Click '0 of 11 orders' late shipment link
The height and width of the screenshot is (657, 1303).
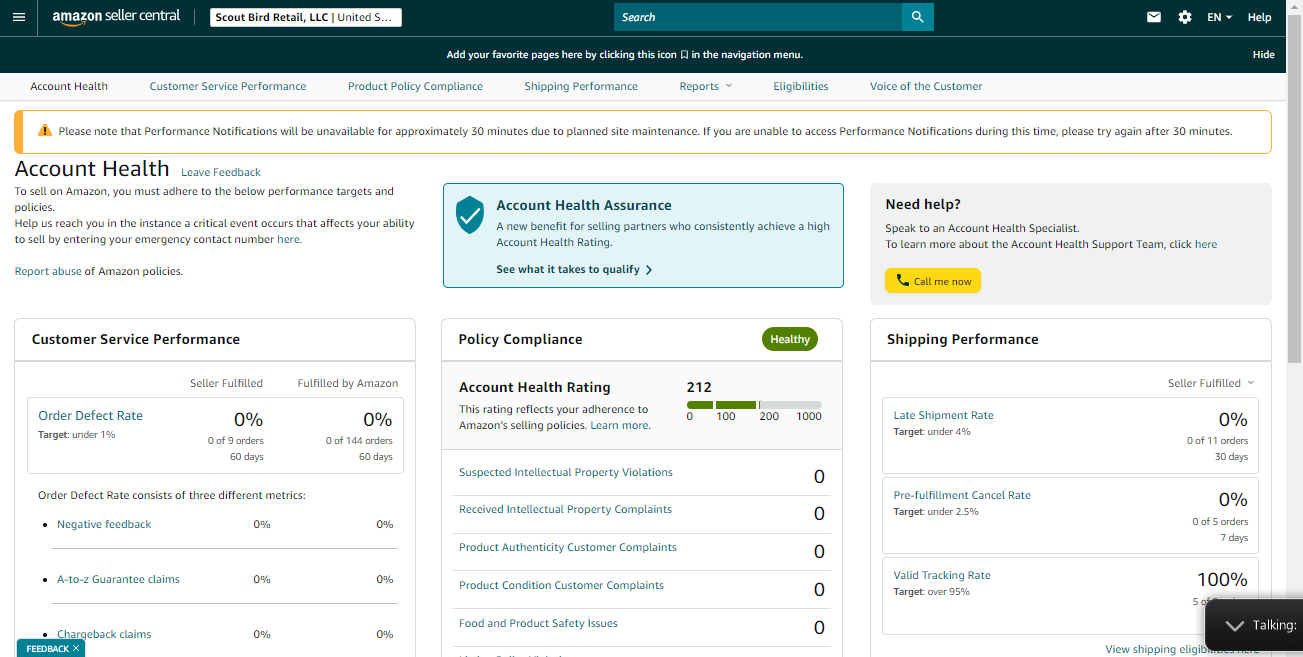point(1217,440)
